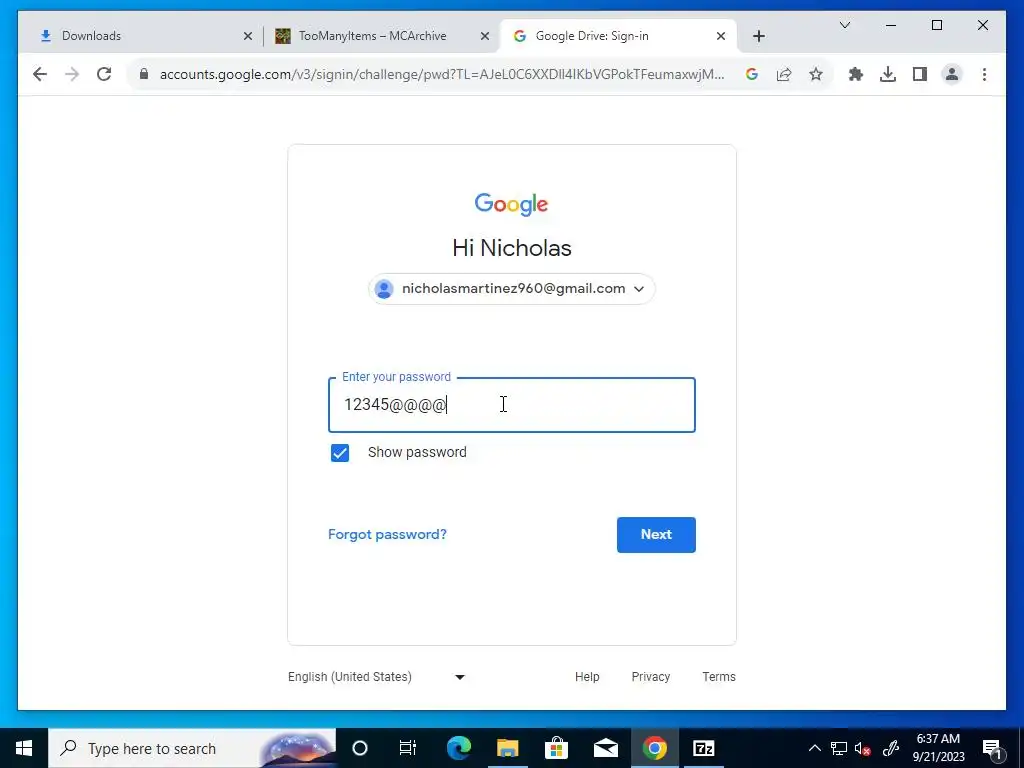Open a new browser tab
Viewport: 1024px width, 768px height.
tap(758, 36)
